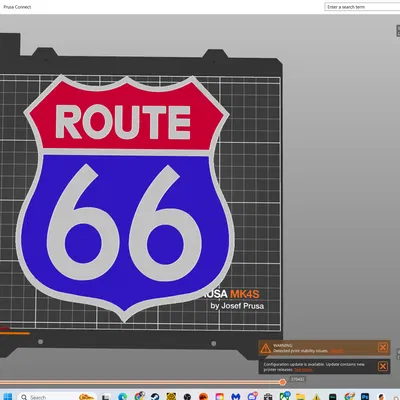This screenshot has width=400, height=400.
Task: Click the warning triangle icon
Action: click(266, 348)
